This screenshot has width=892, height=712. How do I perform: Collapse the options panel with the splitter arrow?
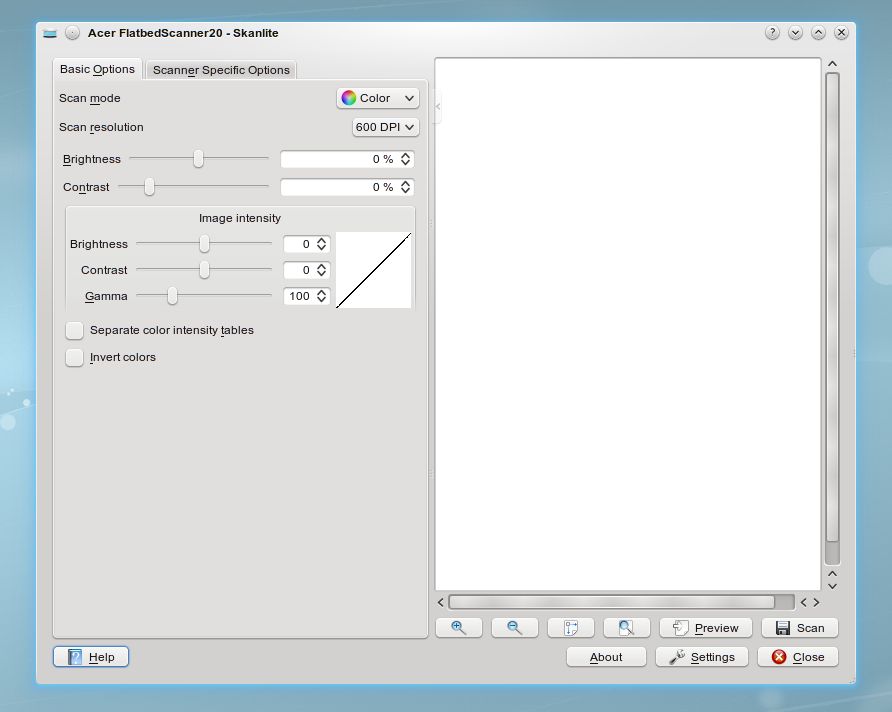coord(437,106)
